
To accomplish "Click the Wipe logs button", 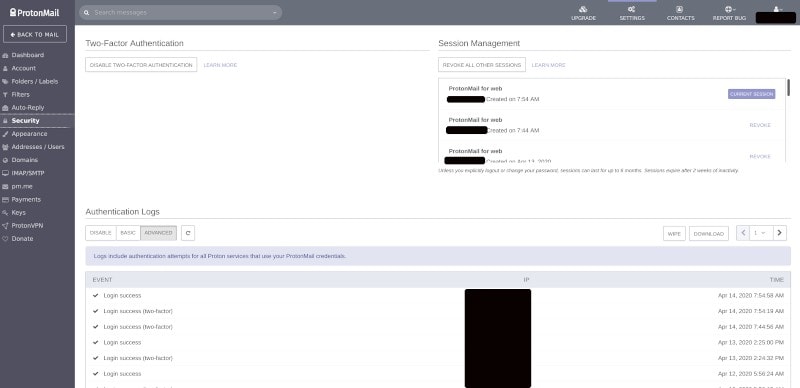I will [674, 233].
